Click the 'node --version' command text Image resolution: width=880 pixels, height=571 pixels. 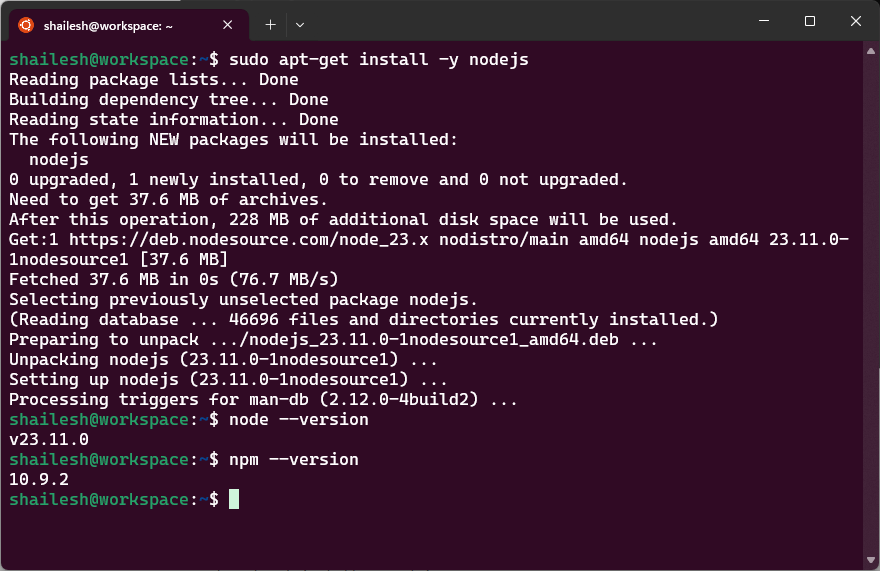299,419
